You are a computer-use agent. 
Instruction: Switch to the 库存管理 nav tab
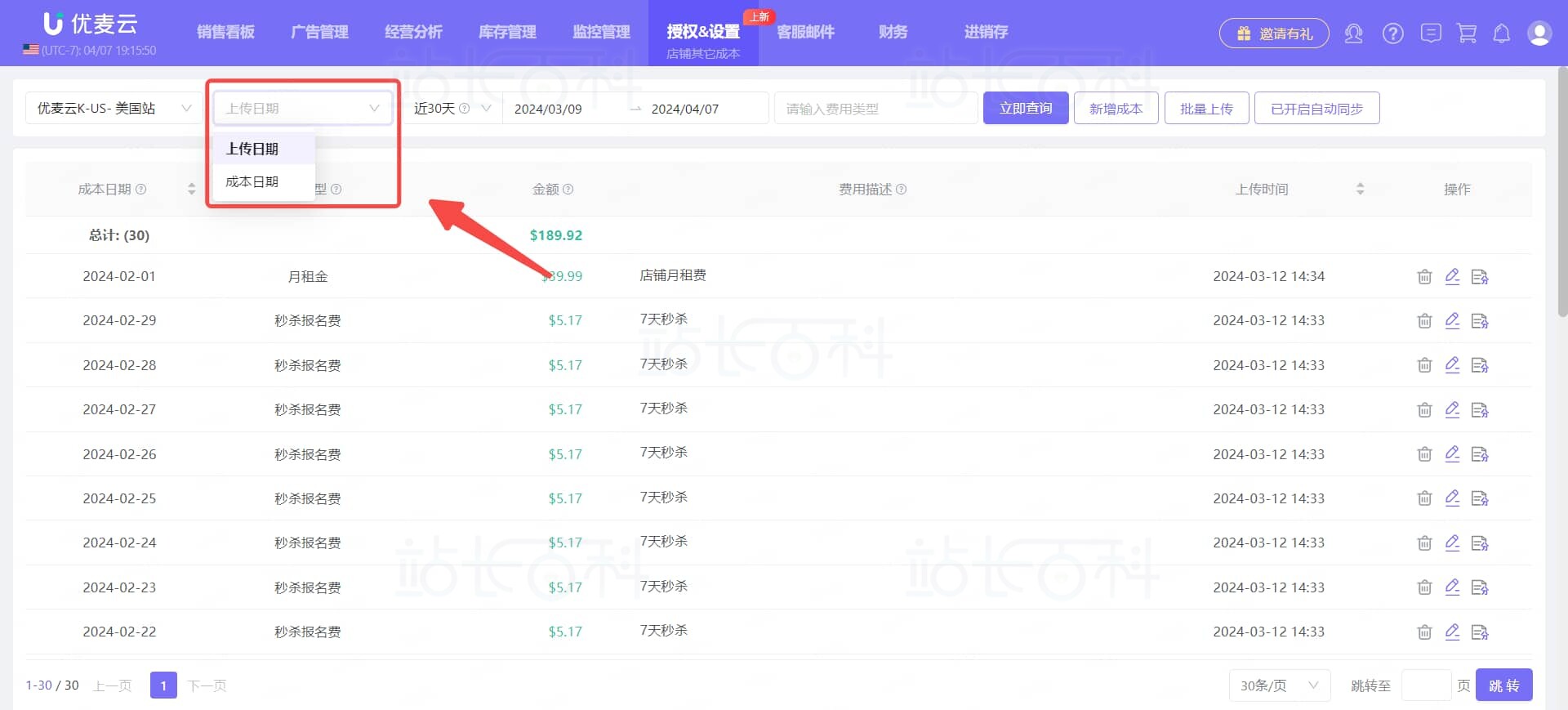[x=507, y=32]
